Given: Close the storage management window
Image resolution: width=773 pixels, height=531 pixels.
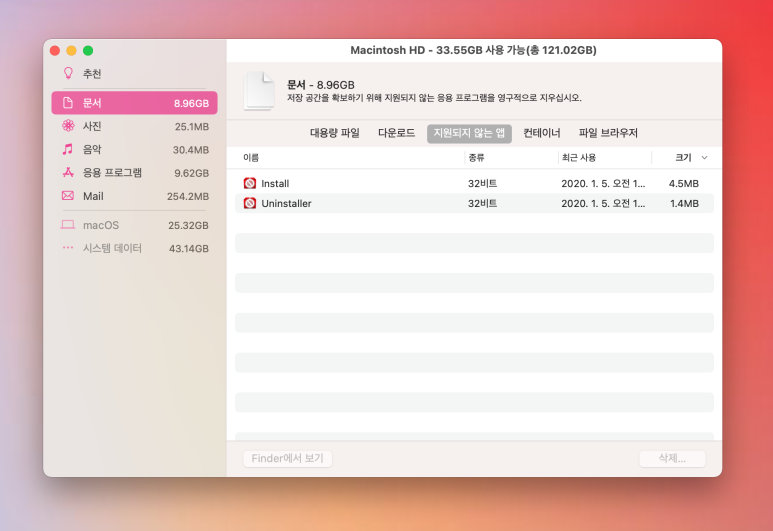Looking at the screenshot, I should coord(55,50).
